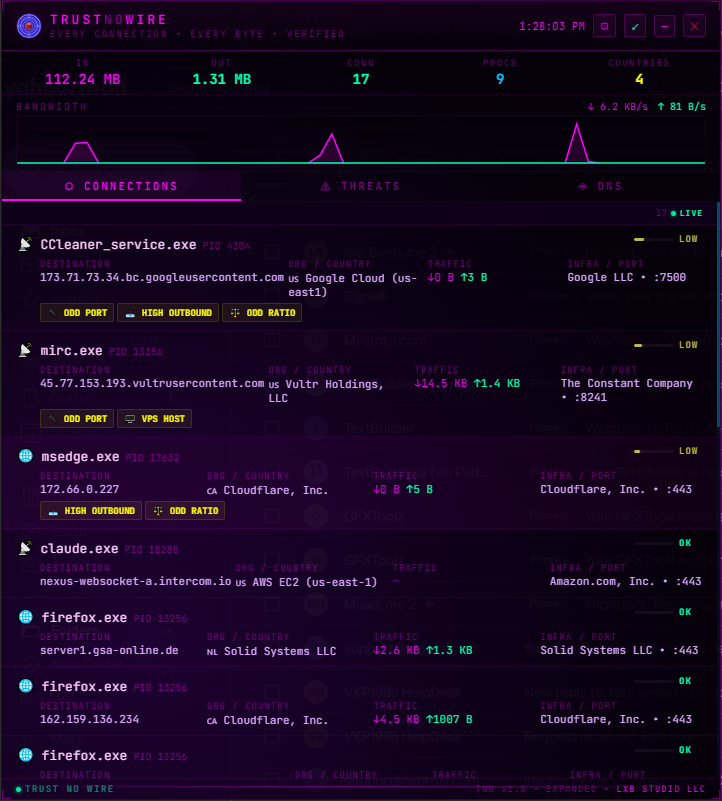Click globe icon of firefox.exe 162.159.136.234 row
This screenshot has height=801, width=722.
click(x=26, y=686)
